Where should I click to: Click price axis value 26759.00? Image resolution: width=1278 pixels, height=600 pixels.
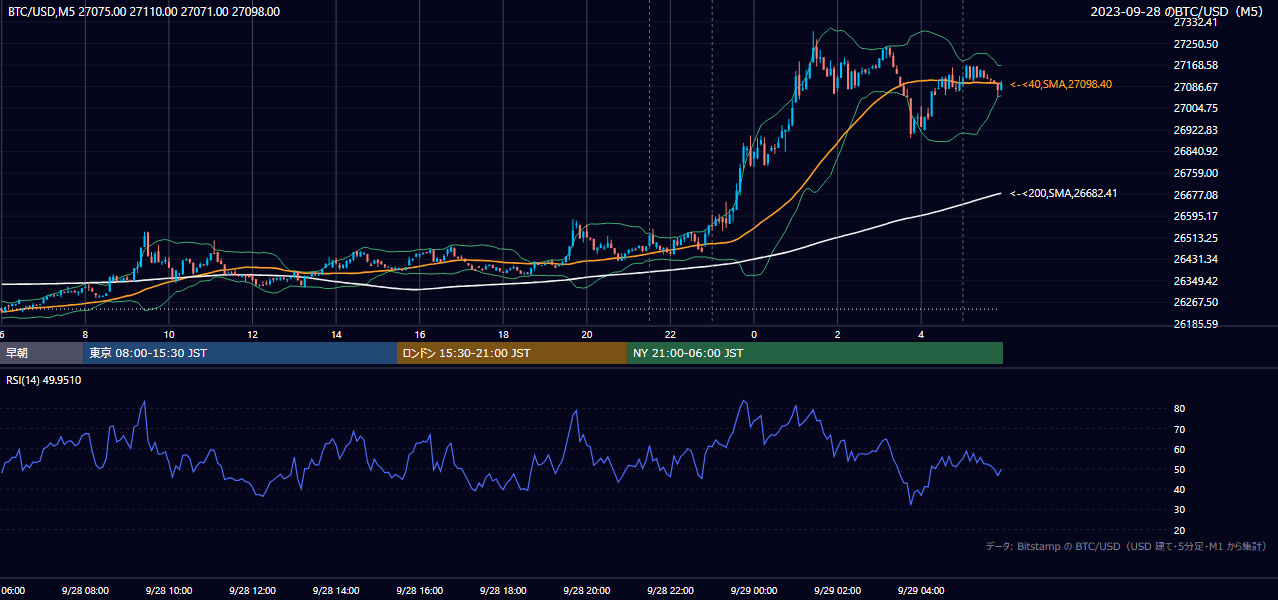pyautogui.click(x=1195, y=173)
